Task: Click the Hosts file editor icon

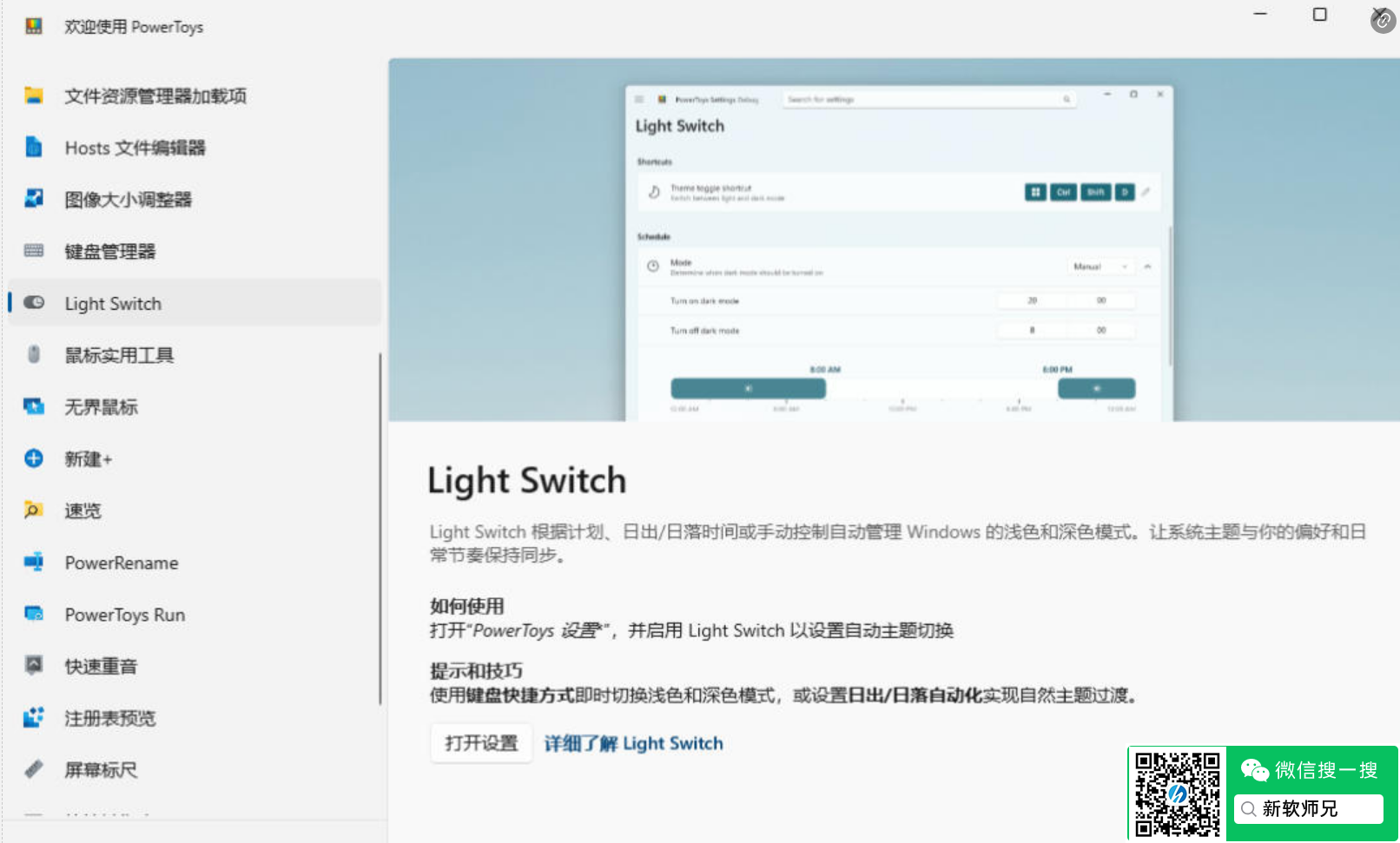Action: coord(34,148)
